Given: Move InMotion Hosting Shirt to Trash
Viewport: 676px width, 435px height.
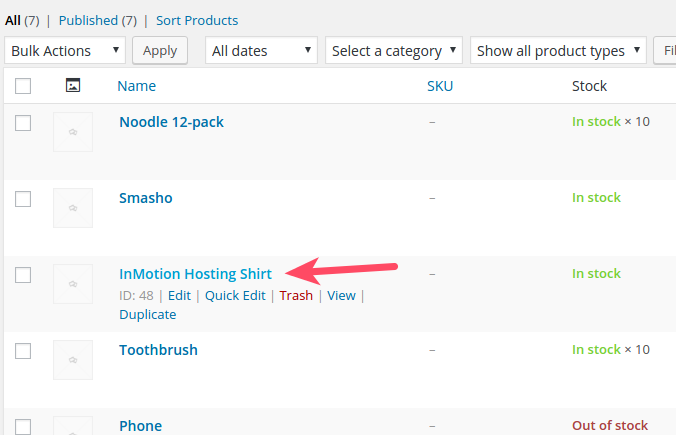Looking at the screenshot, I should pos(295,296).
